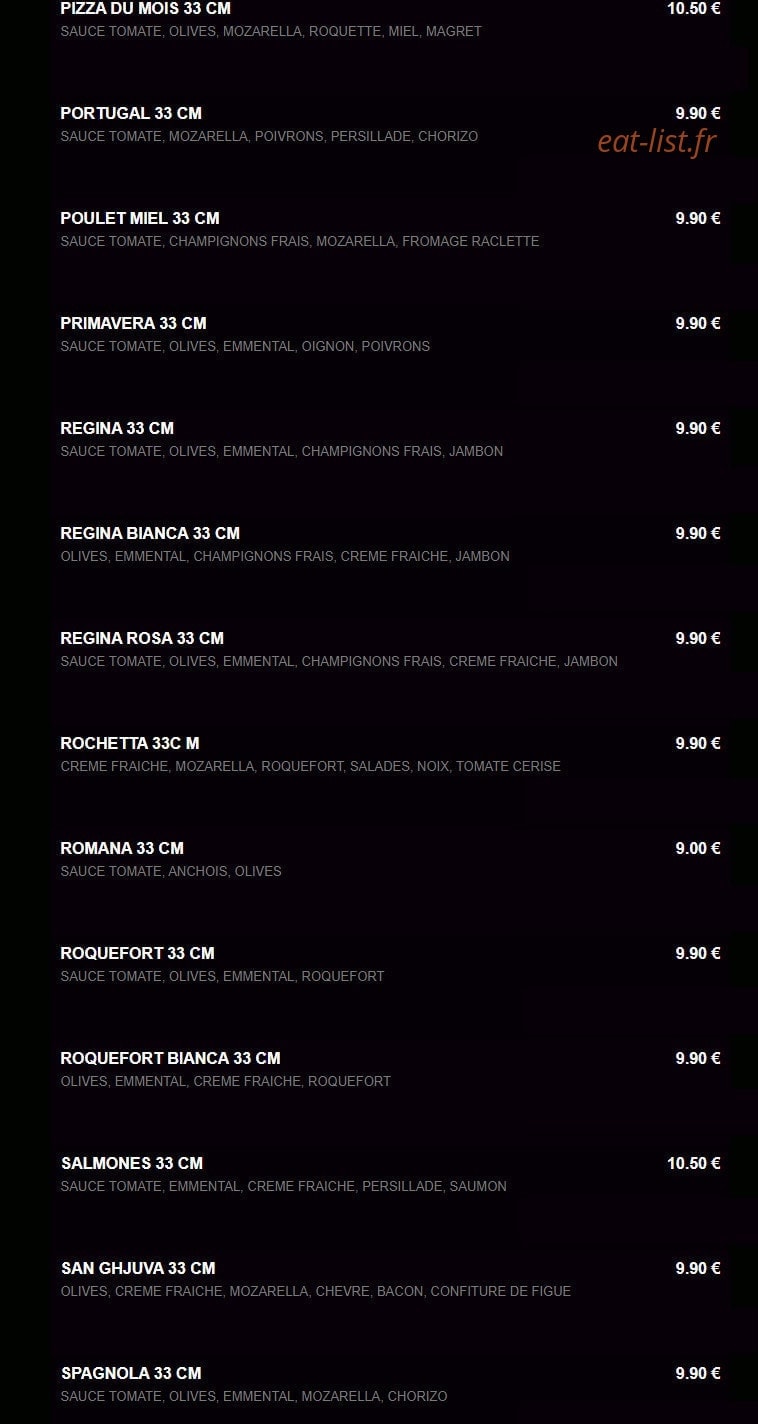
Task: Click the Rochetta 33C M heading
Action: coord(130,743)
